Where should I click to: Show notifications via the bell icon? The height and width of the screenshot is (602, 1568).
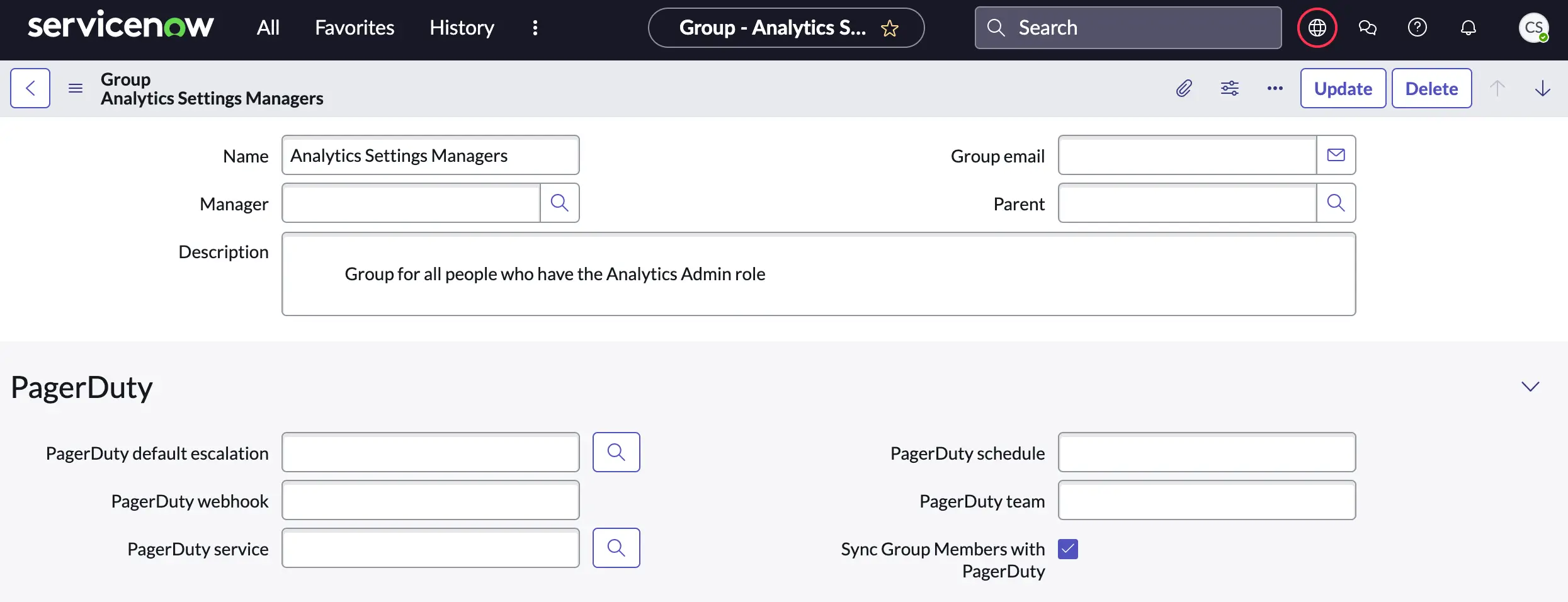pyautogui.click(x=1468, y=28)
